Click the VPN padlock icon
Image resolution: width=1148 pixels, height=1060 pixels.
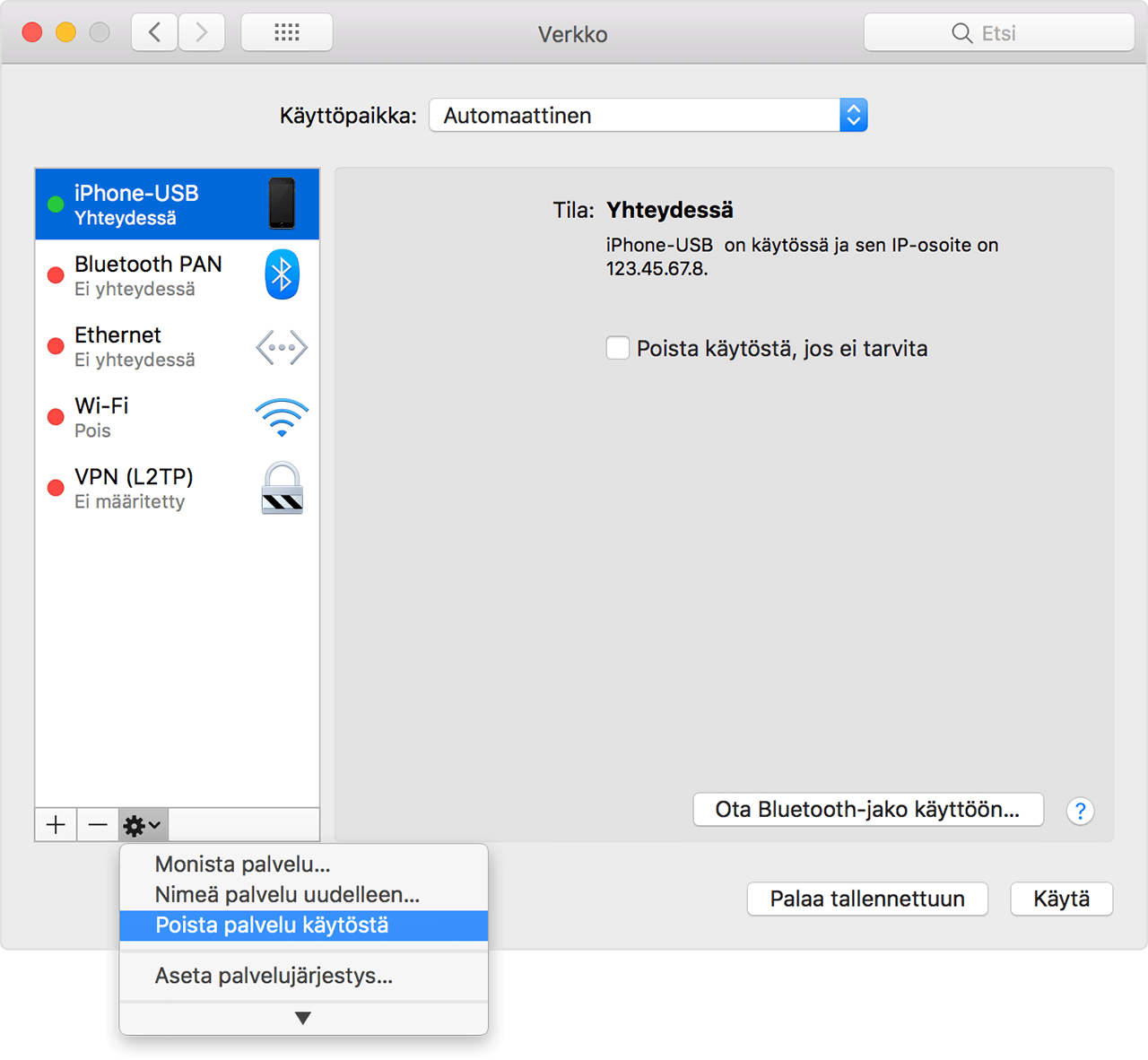(x=283, y=488)
